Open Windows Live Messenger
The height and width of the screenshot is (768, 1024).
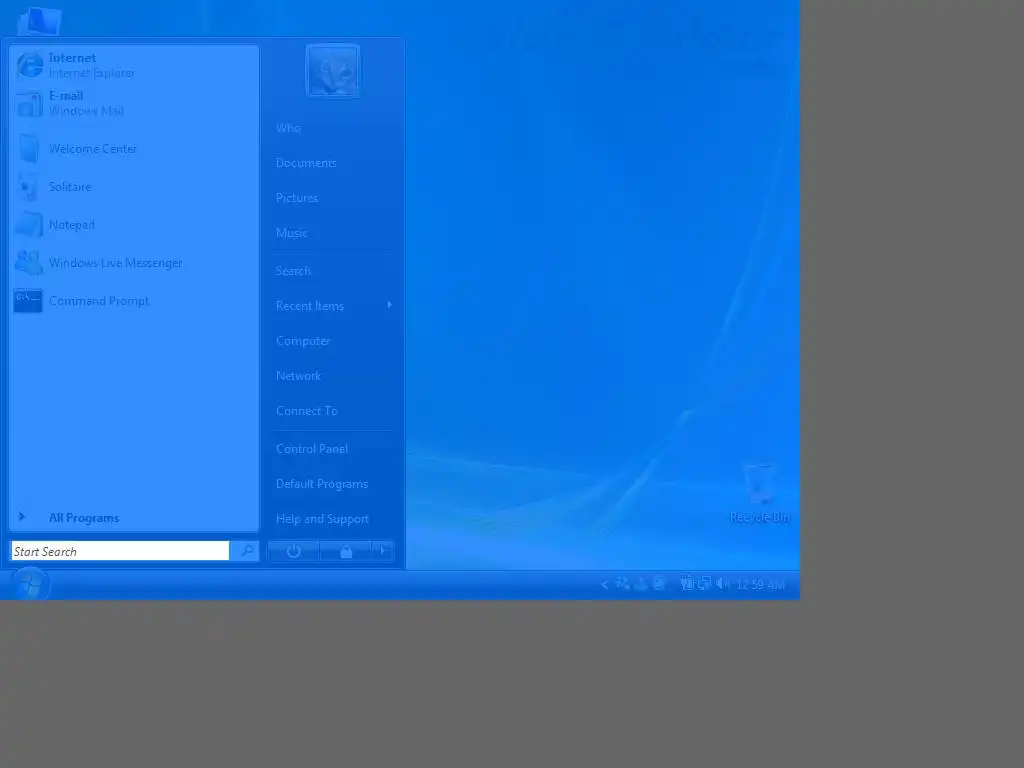tap(134, 263)
